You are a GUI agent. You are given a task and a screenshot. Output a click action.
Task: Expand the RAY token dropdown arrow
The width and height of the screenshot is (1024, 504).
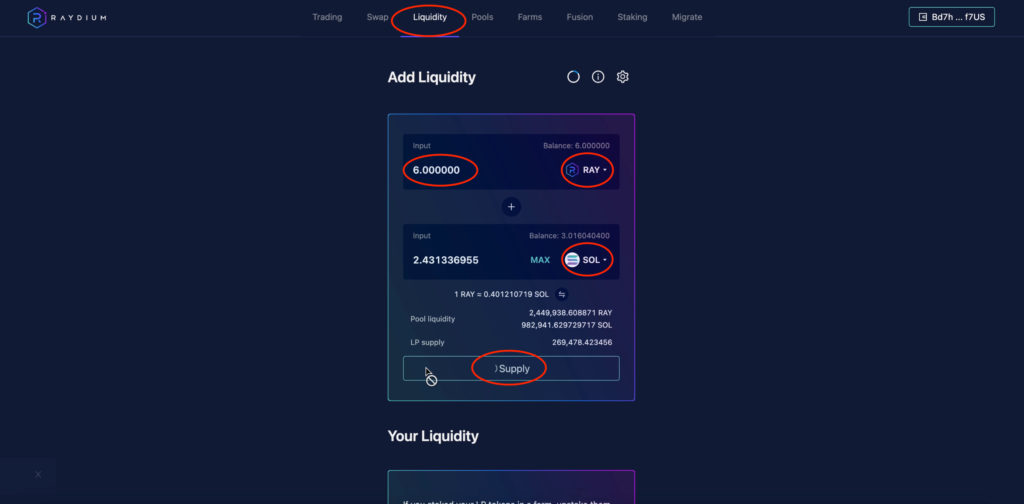pos(605,170)
